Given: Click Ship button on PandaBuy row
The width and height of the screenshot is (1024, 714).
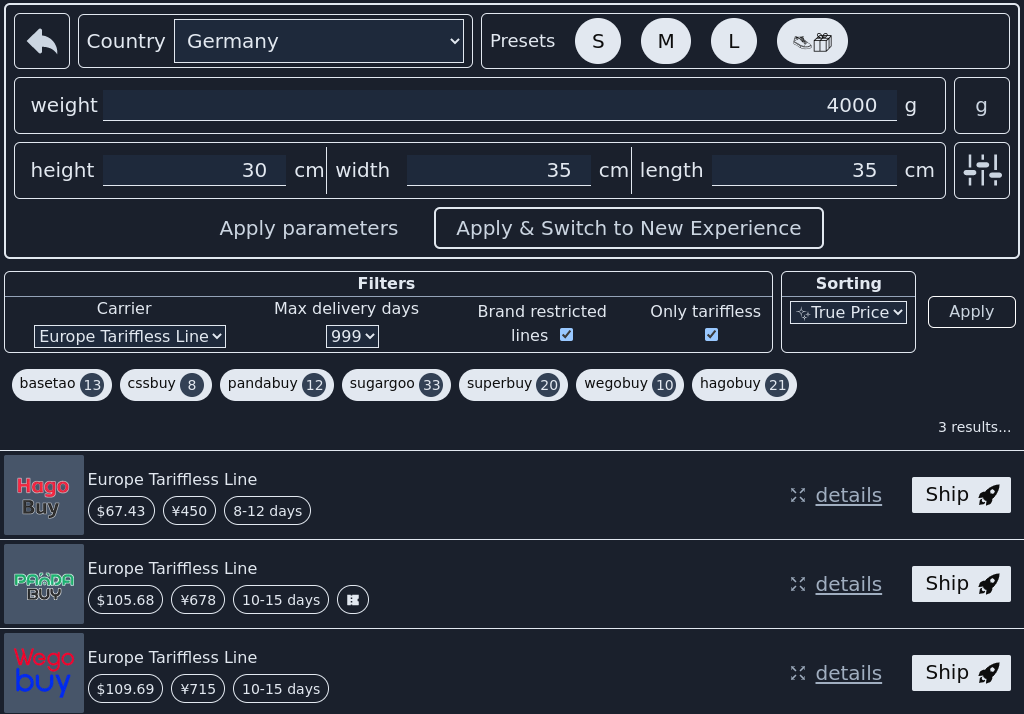Looking at the screenshot, I should point(961,583).
